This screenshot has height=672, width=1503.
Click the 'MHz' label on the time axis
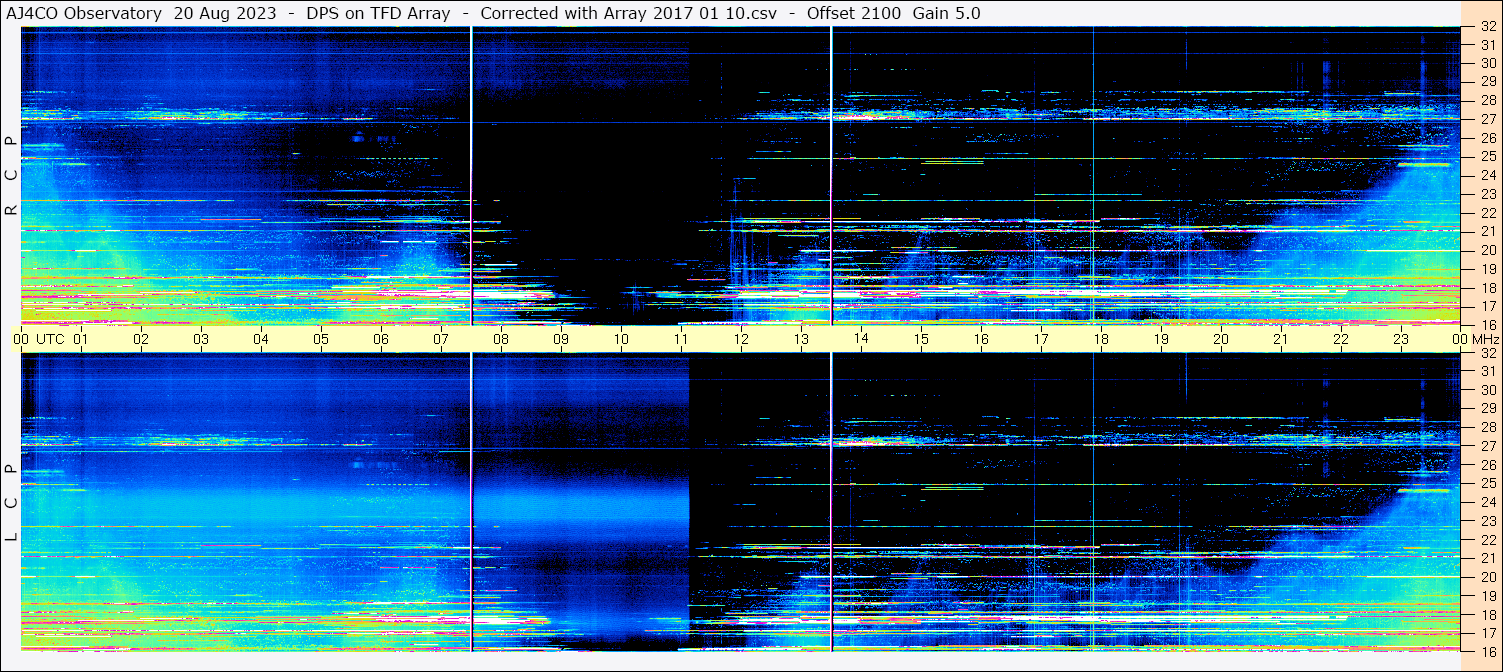[1485, 339]
